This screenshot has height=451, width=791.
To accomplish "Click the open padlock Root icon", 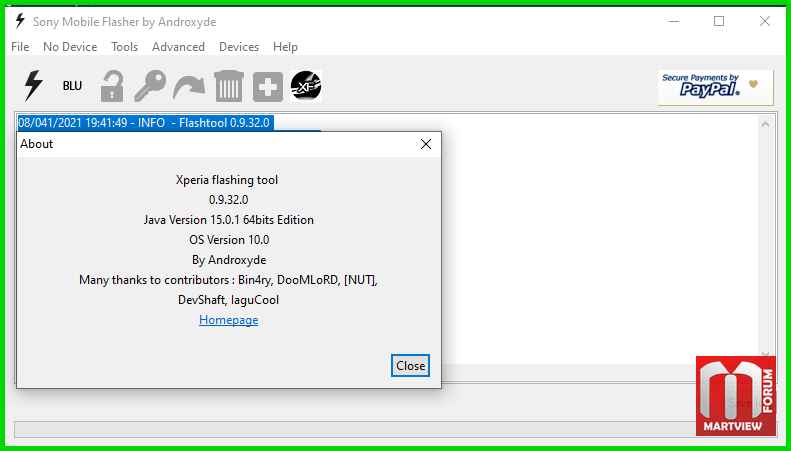I will pos(111,86).
